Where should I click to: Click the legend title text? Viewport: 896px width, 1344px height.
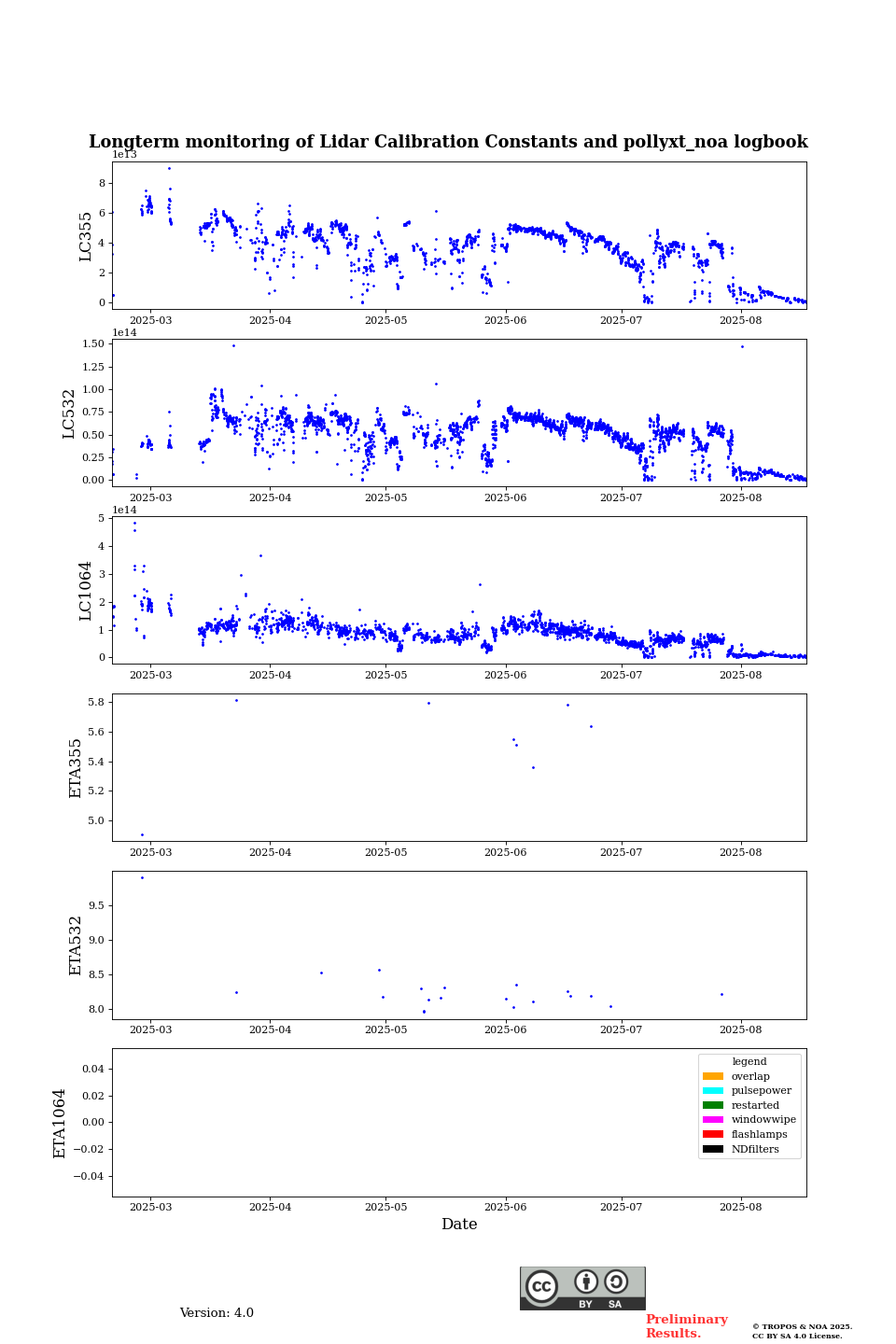coord(749,1061)
